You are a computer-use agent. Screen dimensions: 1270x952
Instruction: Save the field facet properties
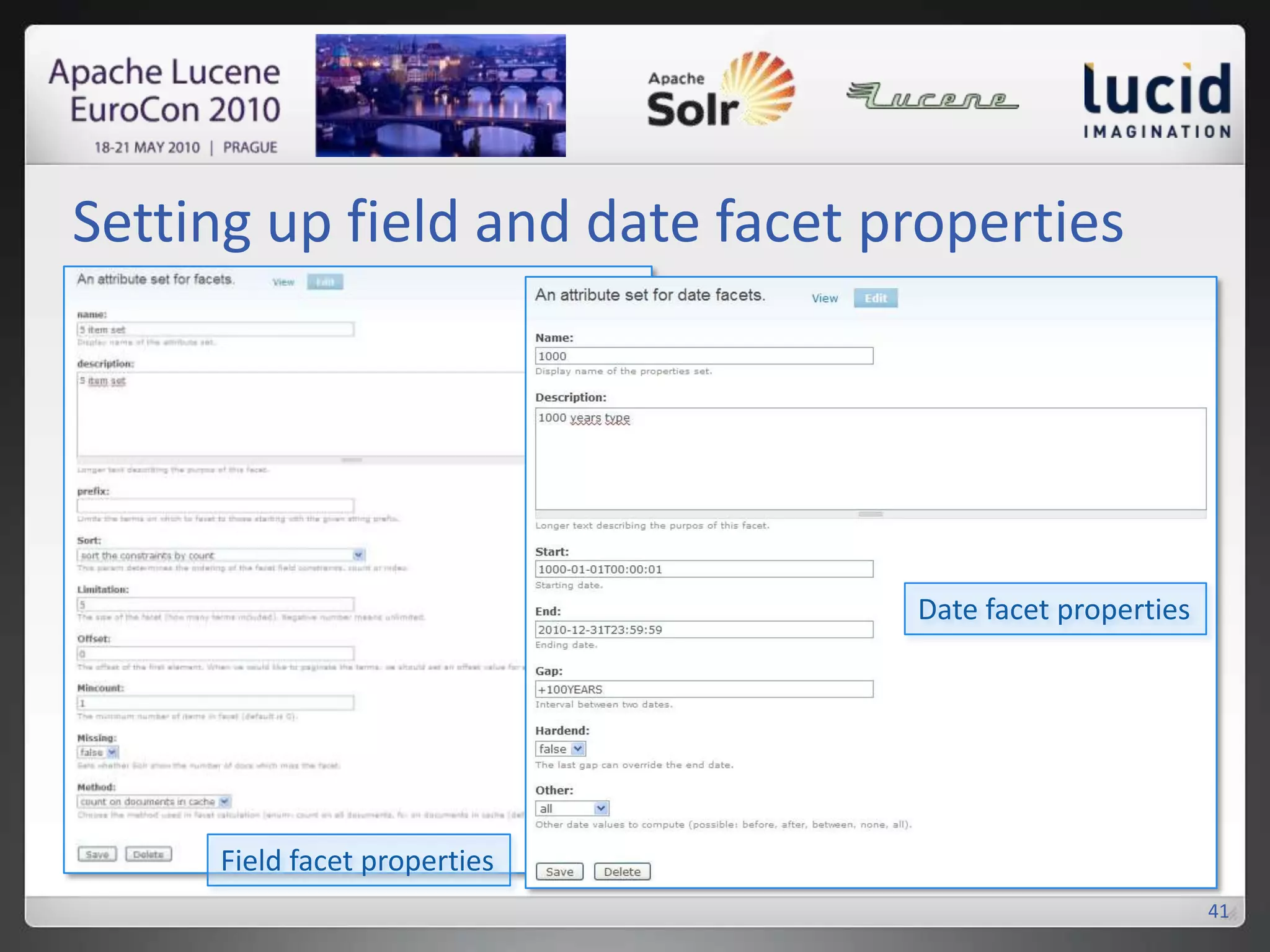97,854
